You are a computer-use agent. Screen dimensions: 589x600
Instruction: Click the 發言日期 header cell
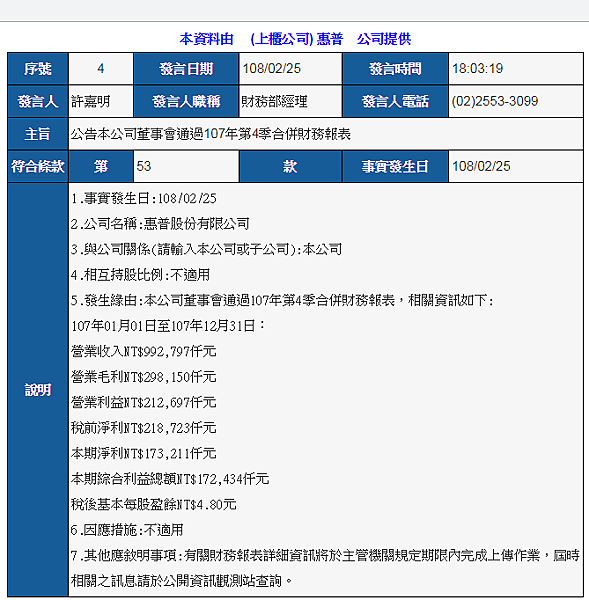(x=186, y=69)
